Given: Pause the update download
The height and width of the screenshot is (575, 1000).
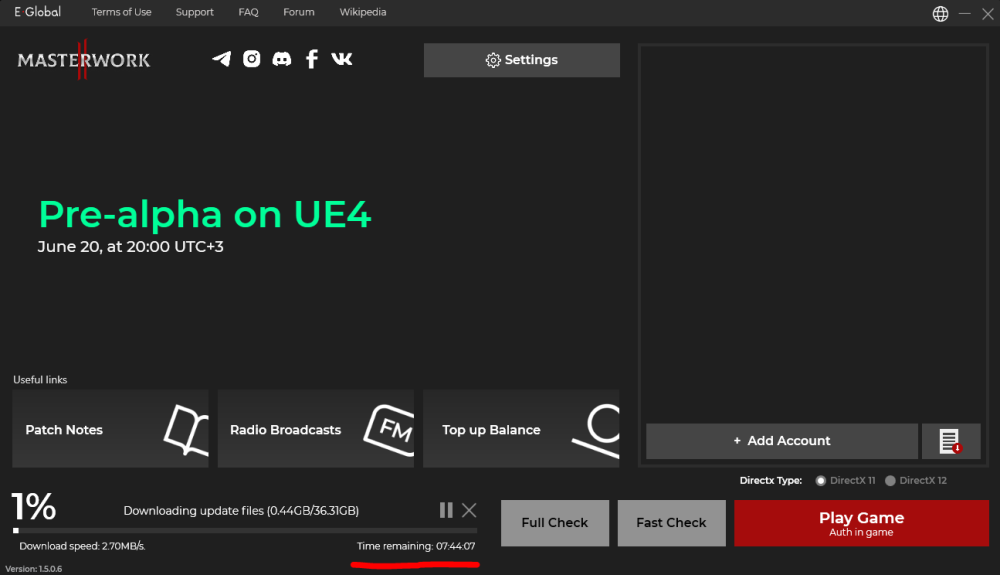Looking at the screenshot, I should 446,510.
